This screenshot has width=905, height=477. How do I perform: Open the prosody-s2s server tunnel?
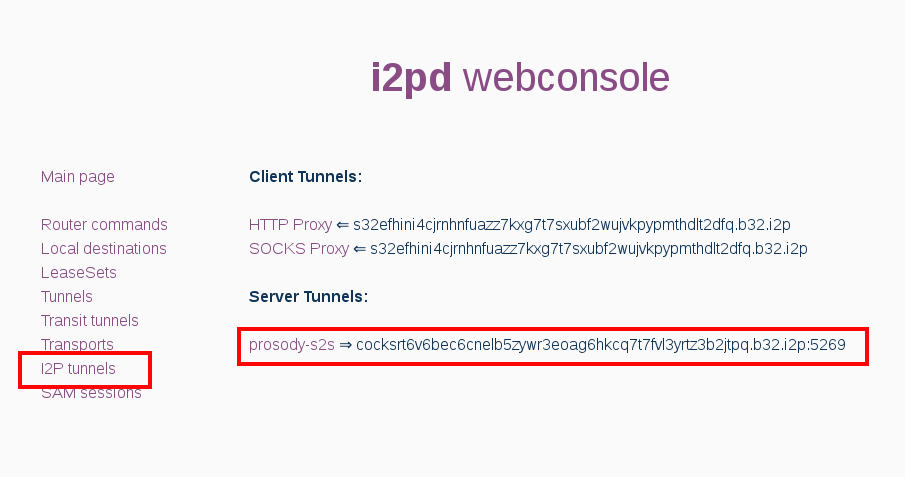pyautogui.click(x=292, y=346)
